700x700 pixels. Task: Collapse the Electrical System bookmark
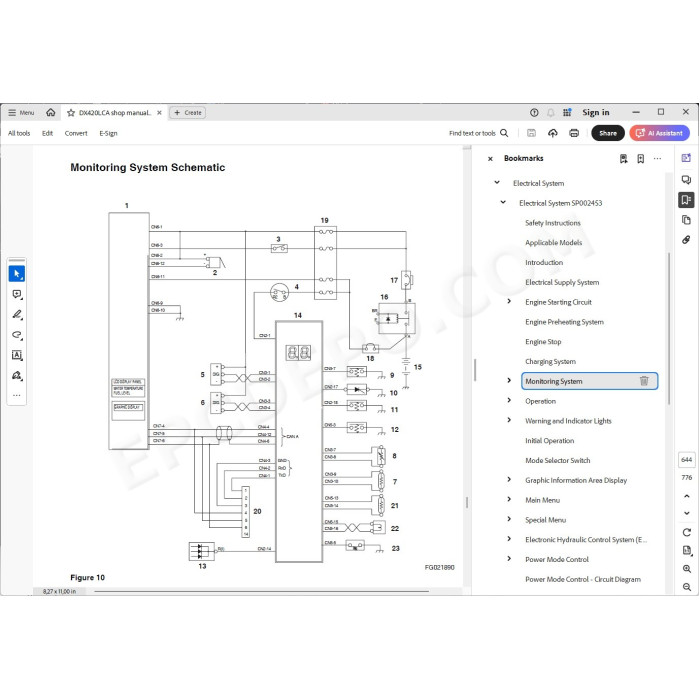[x=497, y=182]
